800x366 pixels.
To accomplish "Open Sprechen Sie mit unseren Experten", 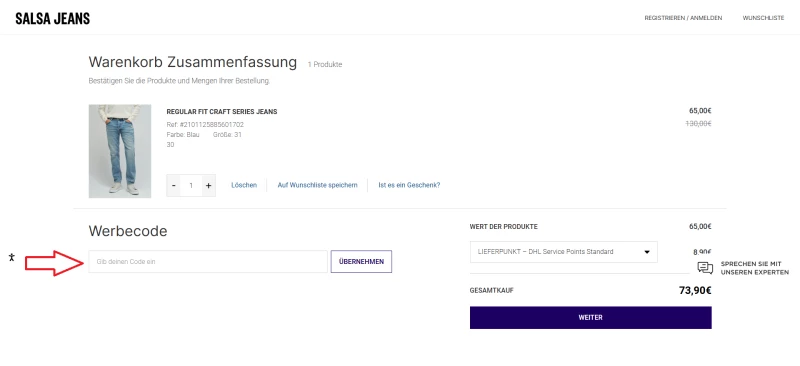I will click(x=755, y=268).
